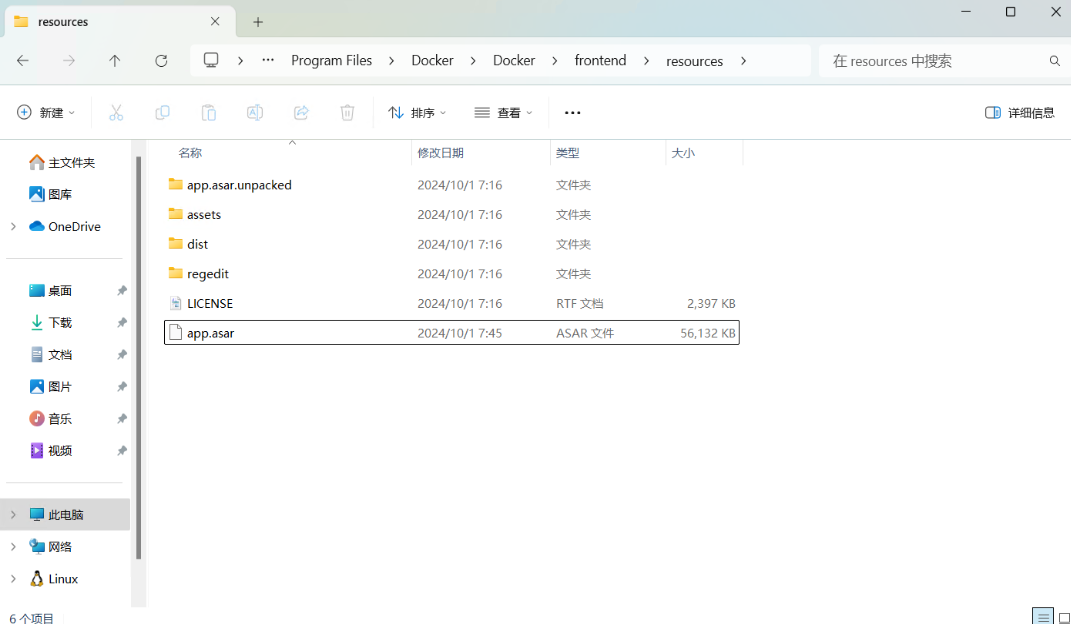This screenshot has width=1071, height=624.
Task: Click the Cut scissors icon in toolbar
Action: click(116, 113)
